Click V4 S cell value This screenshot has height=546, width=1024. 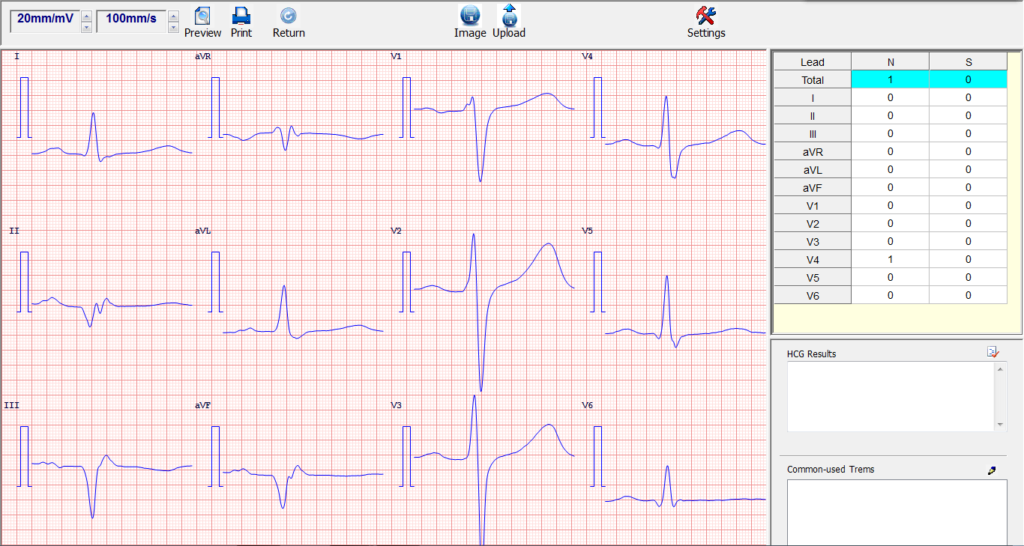click(x=968, y=259)
